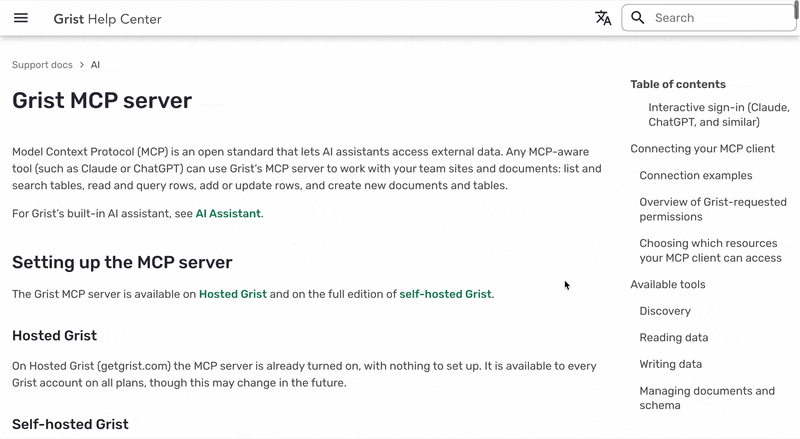Screen dimensions: 800x439
Task: Open the language selector icon
Action: tap(603, 18)
